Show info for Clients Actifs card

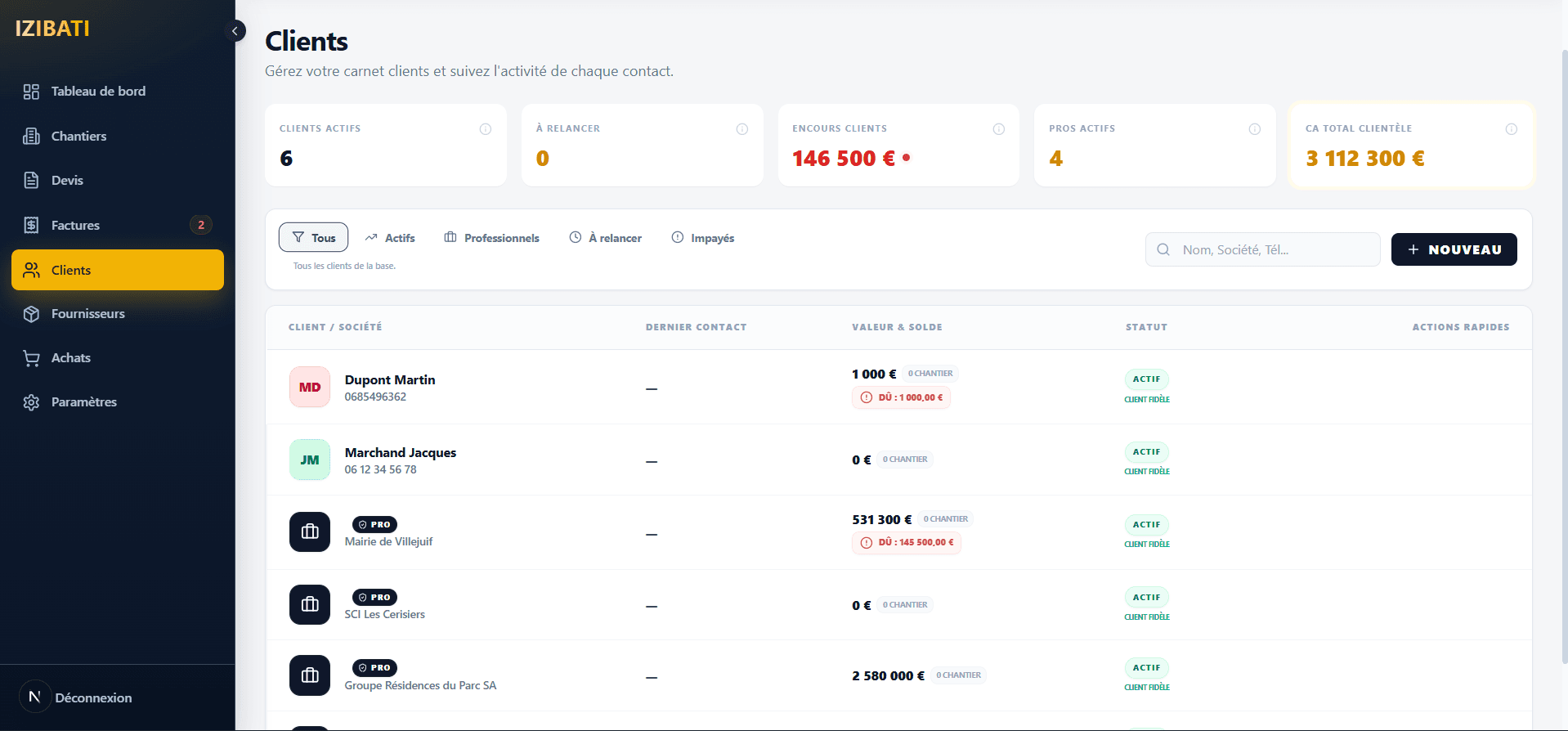click(x=486, y=129)
